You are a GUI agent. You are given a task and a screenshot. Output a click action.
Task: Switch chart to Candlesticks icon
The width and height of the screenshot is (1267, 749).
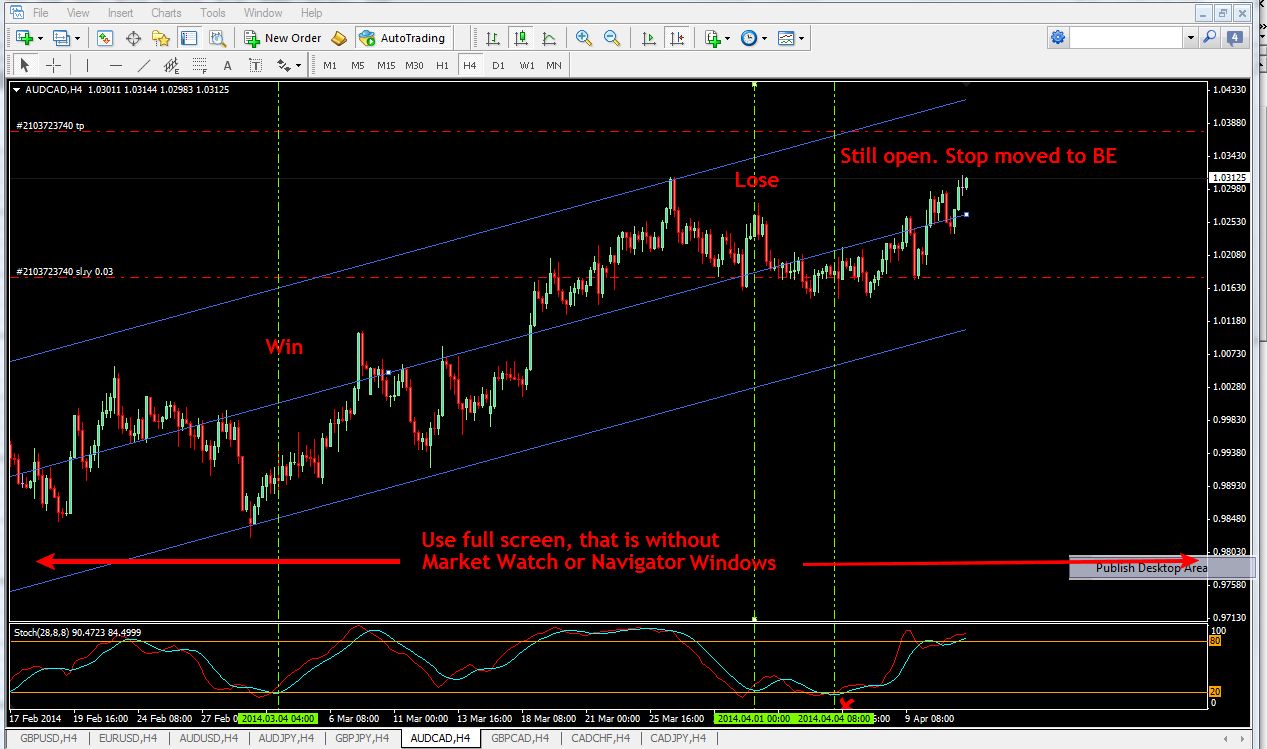[520, 38]
